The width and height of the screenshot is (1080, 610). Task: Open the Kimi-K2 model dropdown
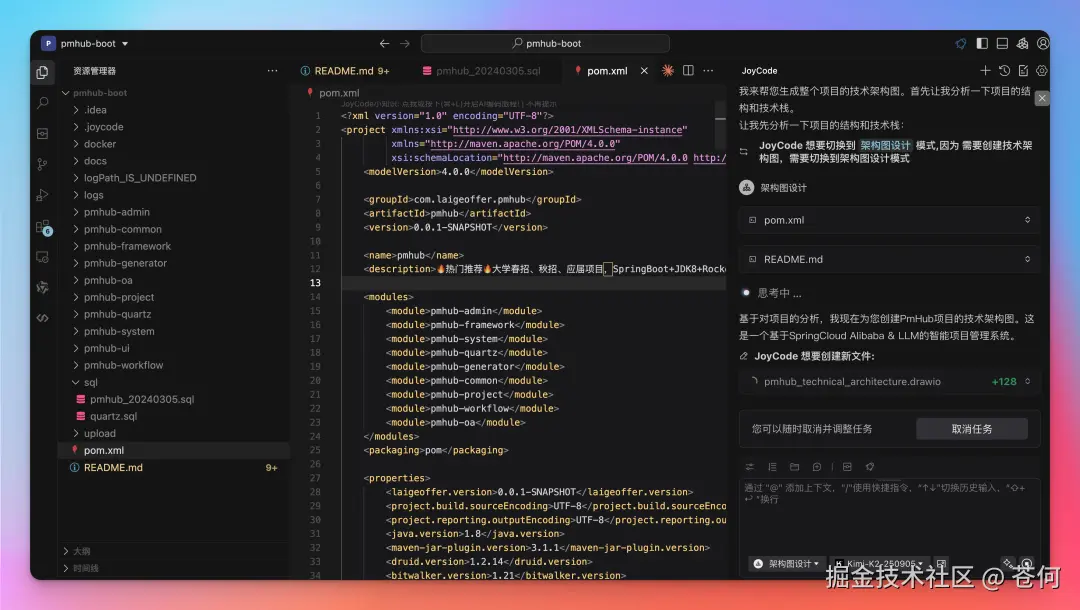(x=878, y=563)
